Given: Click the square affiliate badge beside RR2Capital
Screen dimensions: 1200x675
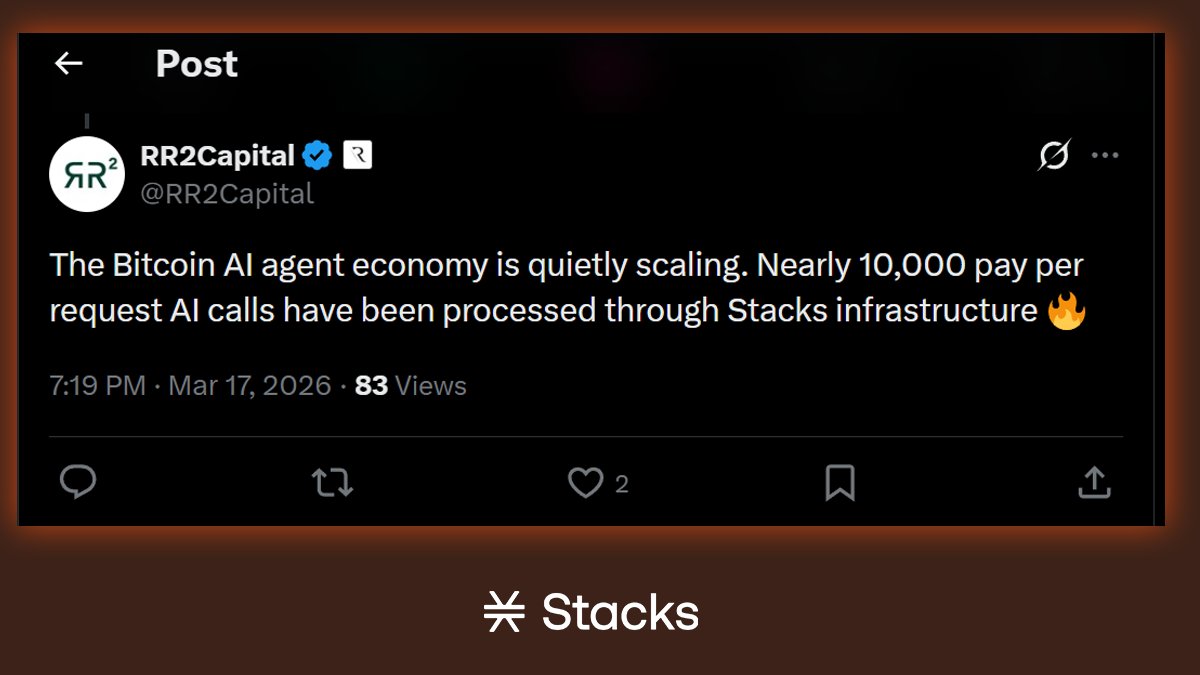Looking at the screenshot, I should [x=357, y=156].
